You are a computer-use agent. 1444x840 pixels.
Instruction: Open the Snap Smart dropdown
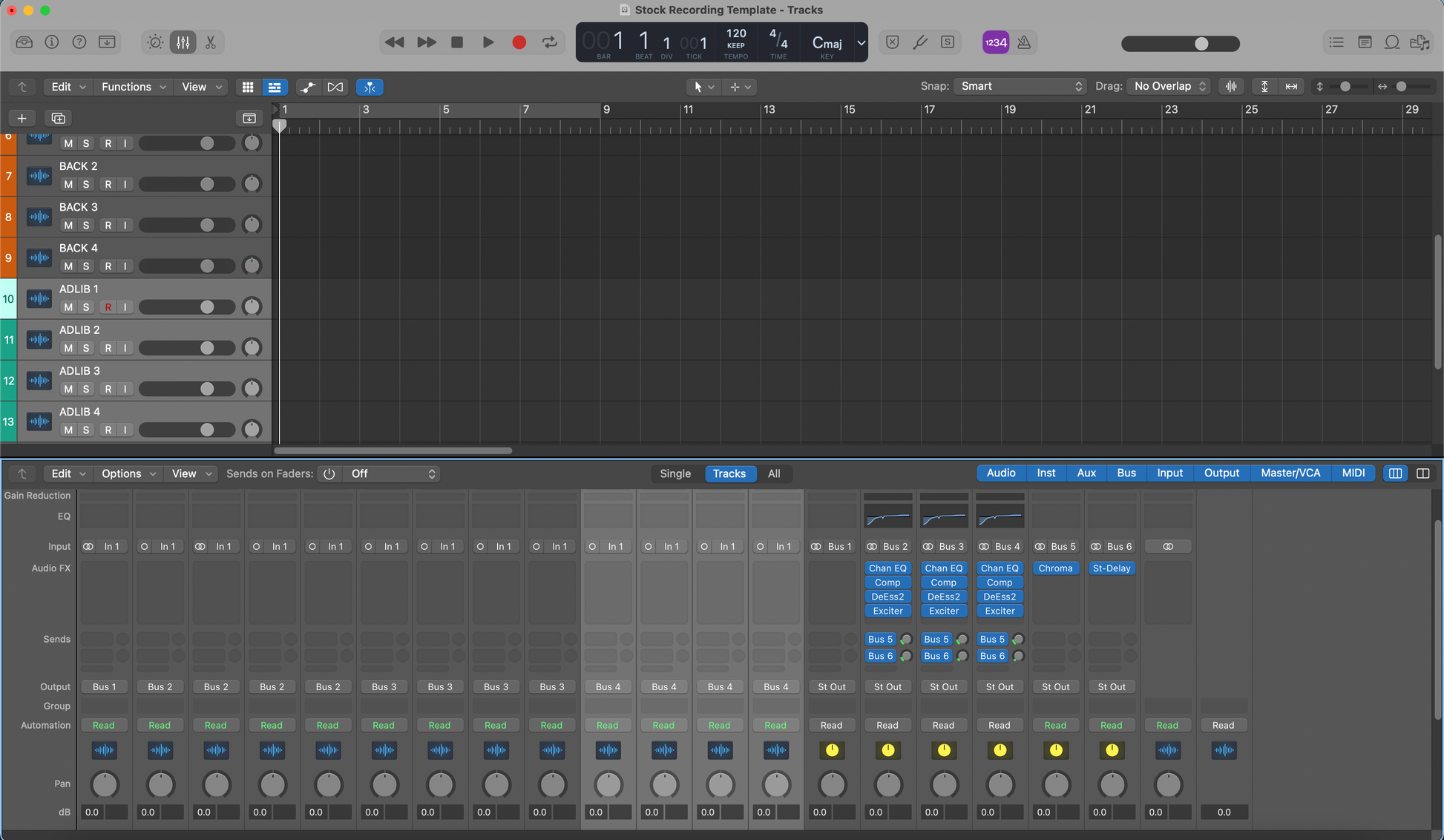[x=1020, y=86]
